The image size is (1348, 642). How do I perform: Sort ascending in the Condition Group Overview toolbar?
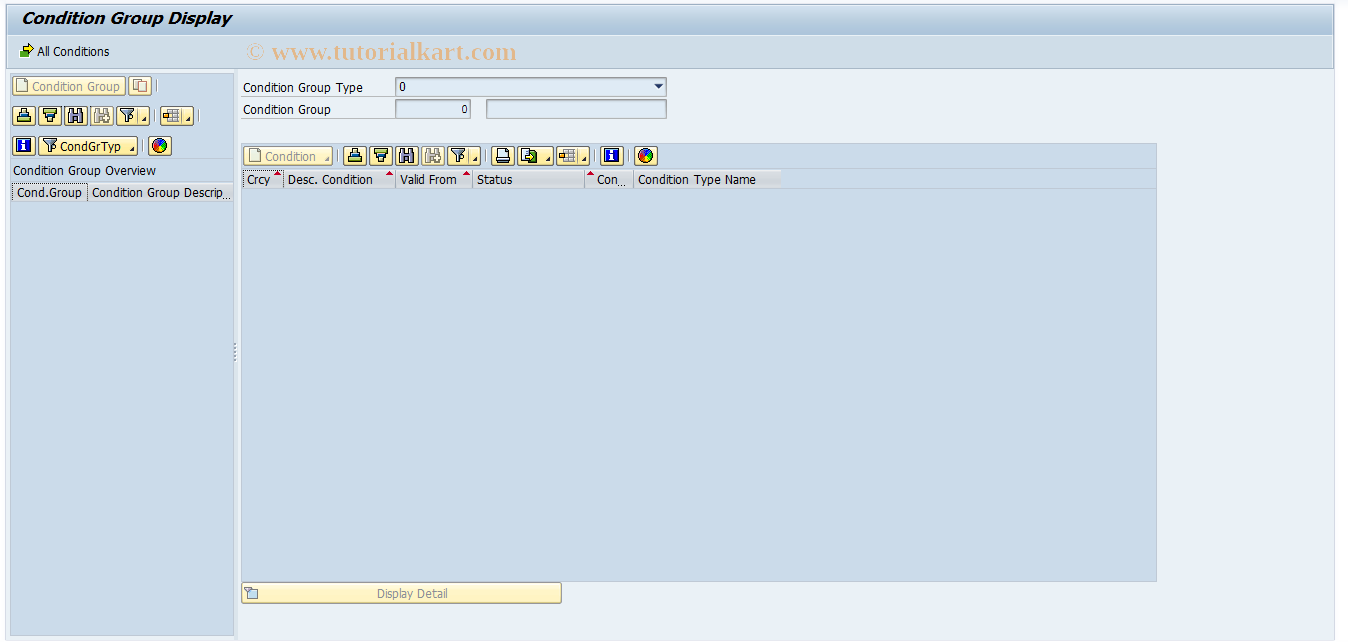coord(24,116)
